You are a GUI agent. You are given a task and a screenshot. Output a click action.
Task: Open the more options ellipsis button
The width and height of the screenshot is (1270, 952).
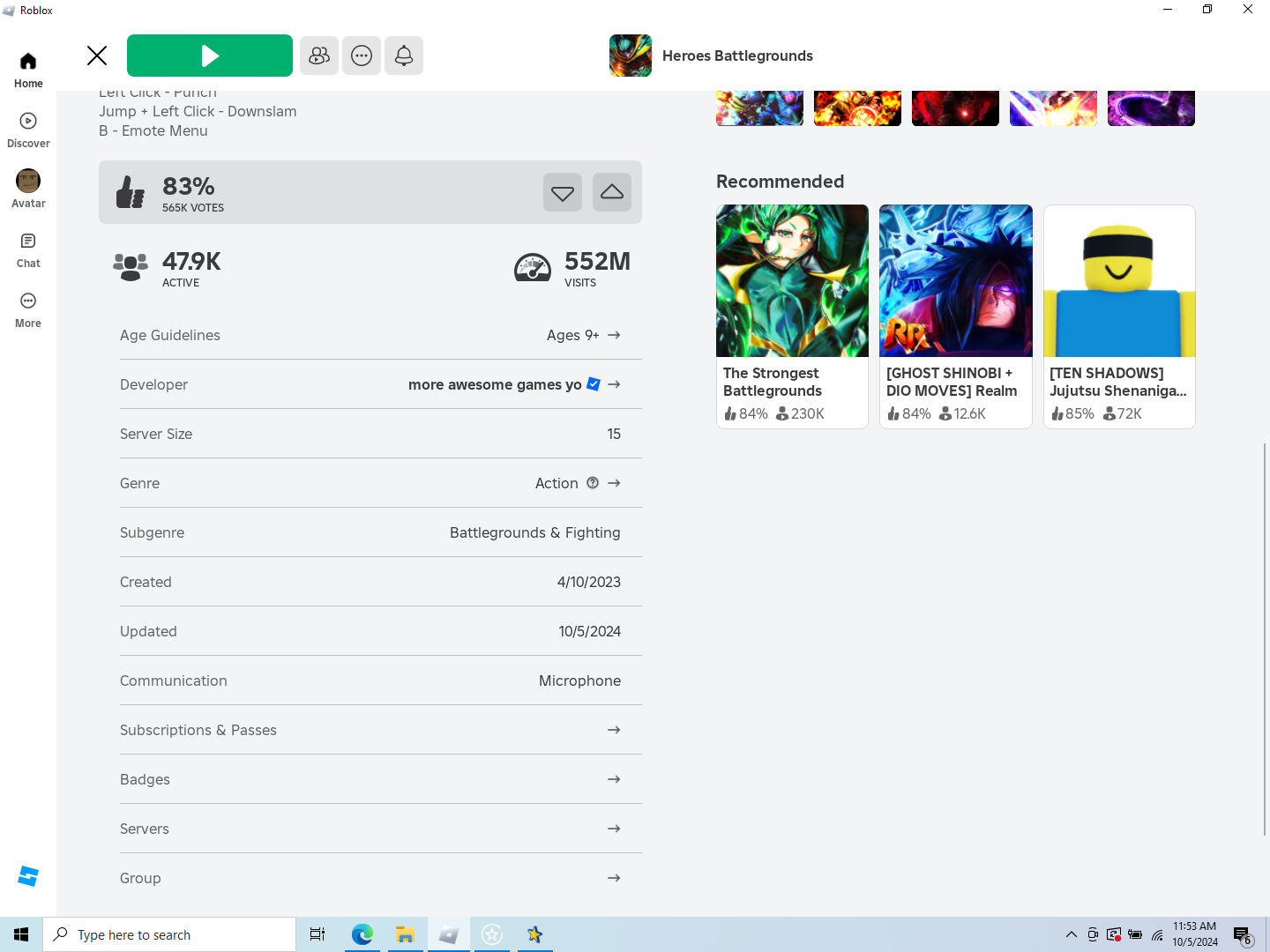362,56
